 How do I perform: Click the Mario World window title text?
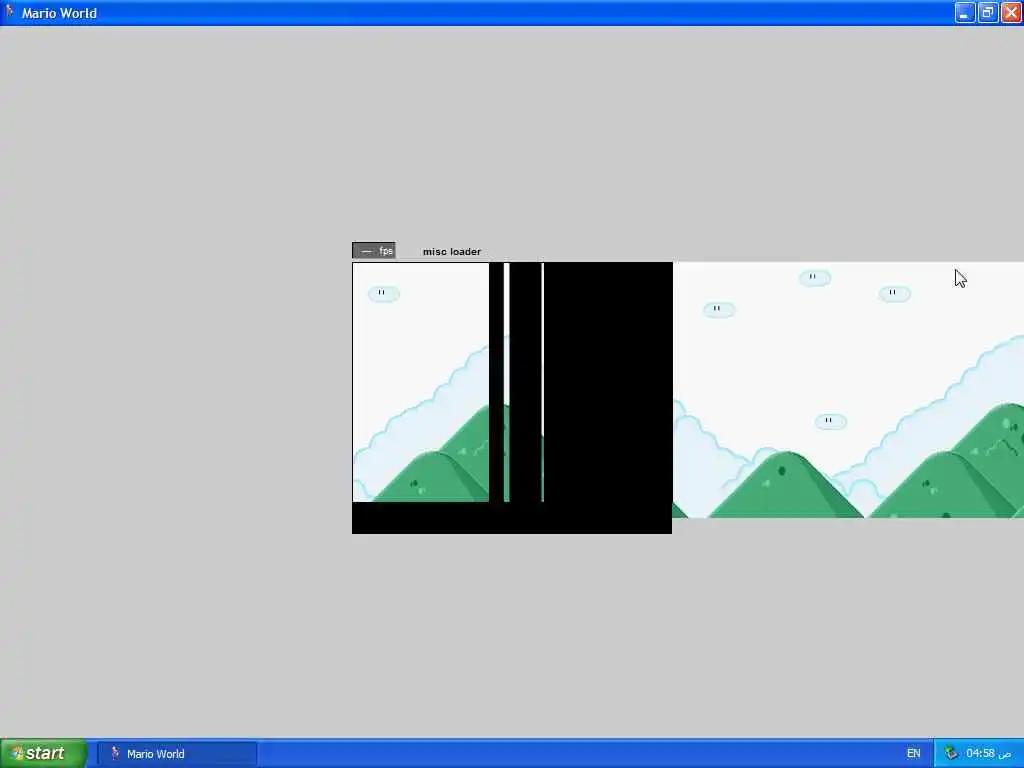coord(59,13)
